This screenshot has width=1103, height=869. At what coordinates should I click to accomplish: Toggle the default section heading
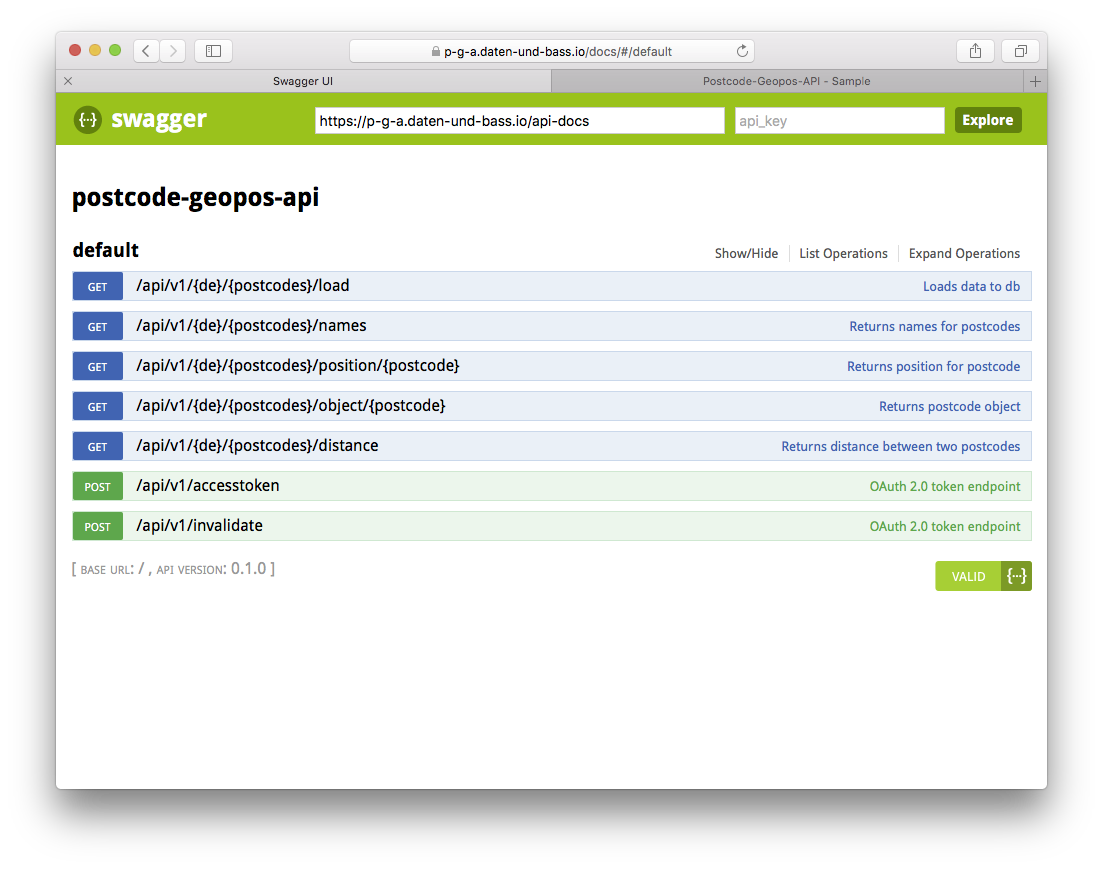tap(106, 250)
